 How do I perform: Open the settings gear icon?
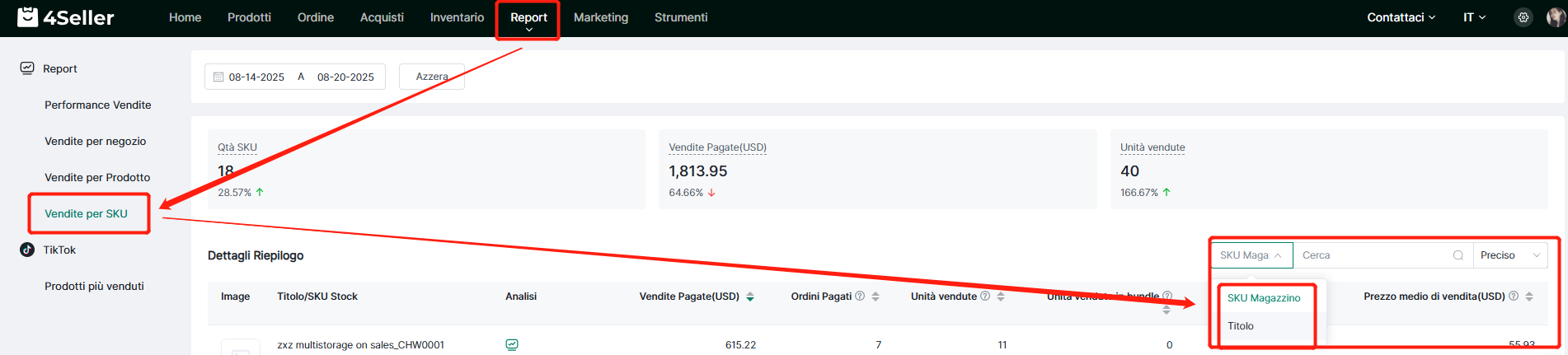coord(1523,17)
